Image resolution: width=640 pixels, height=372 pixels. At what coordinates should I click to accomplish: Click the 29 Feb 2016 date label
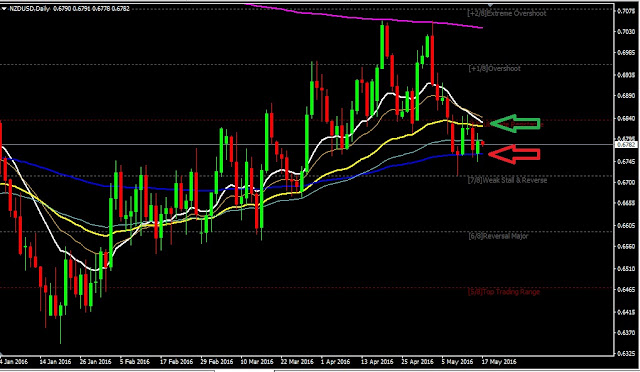pyautogui.click(x=216, y=362)
